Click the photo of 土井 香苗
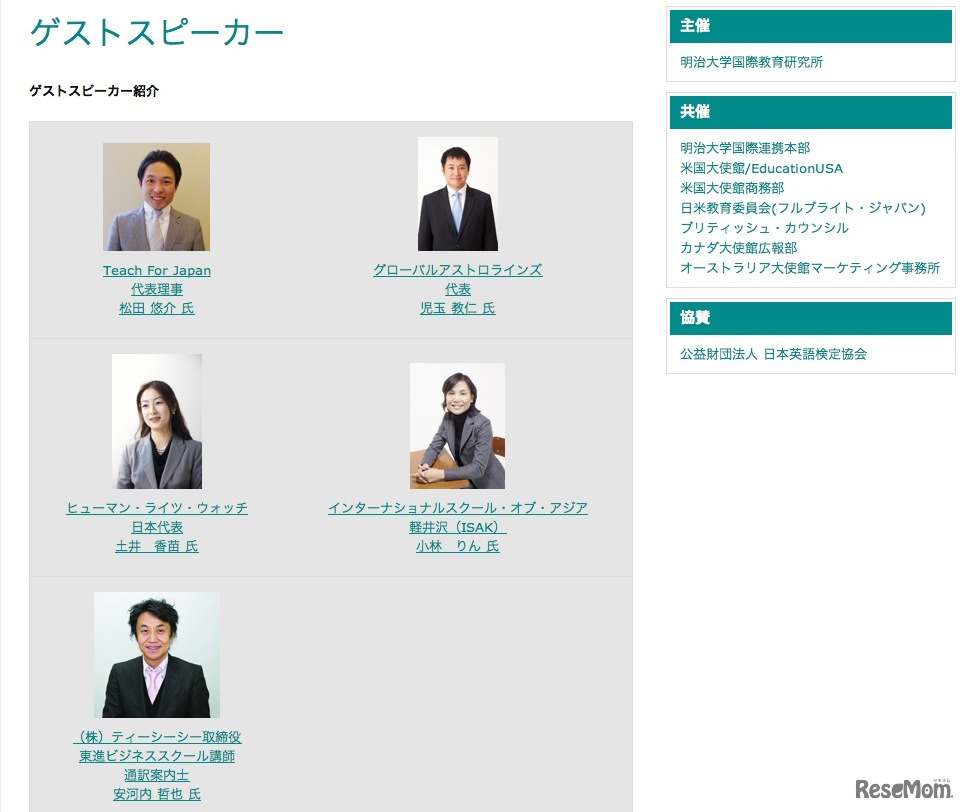This screenshot has width=966, height=812. [157, 421]
